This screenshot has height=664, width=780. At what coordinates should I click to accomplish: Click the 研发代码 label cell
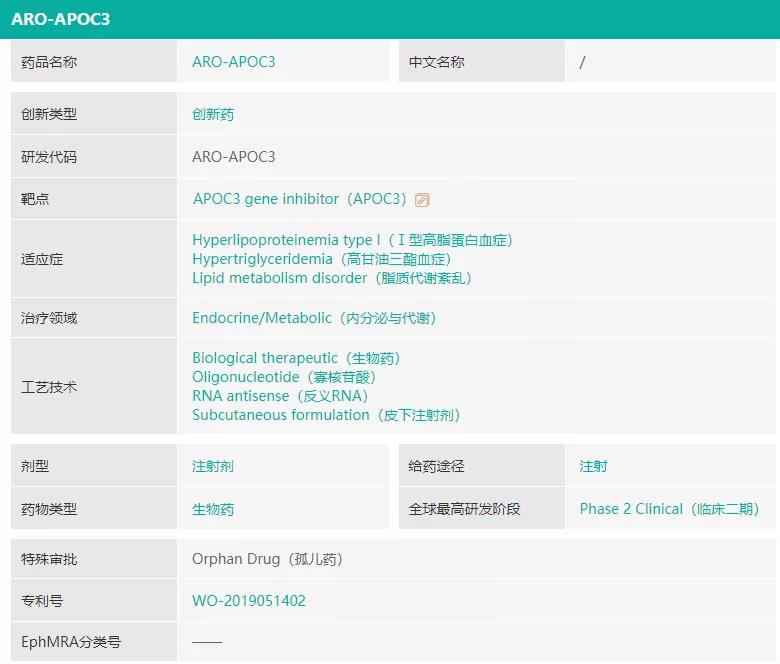(x=94, y=157)
